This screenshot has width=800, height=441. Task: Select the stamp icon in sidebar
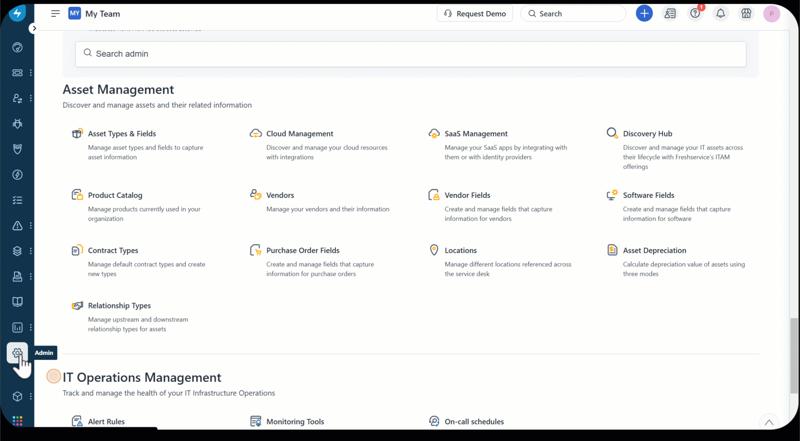coord(17,277)
